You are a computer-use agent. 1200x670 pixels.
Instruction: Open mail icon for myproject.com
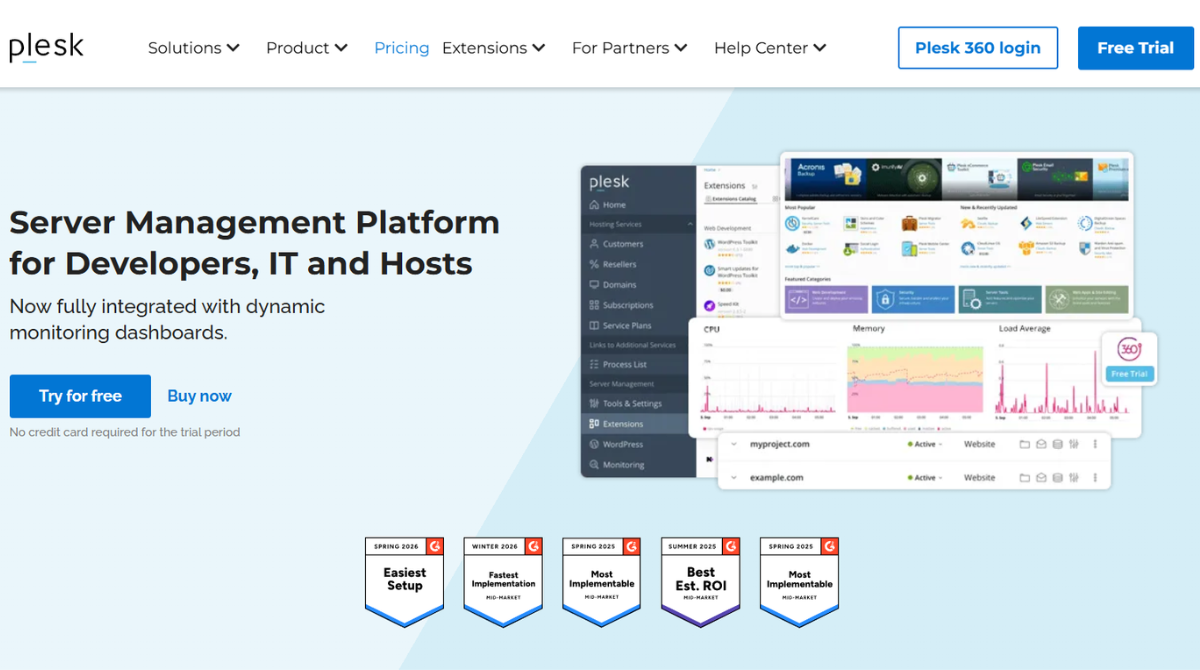pyautogui.click(x=1041, y=444)
